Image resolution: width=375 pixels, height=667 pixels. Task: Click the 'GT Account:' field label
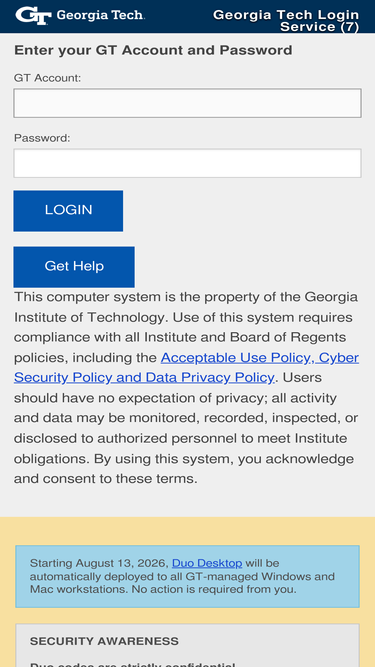coord(47,78)
